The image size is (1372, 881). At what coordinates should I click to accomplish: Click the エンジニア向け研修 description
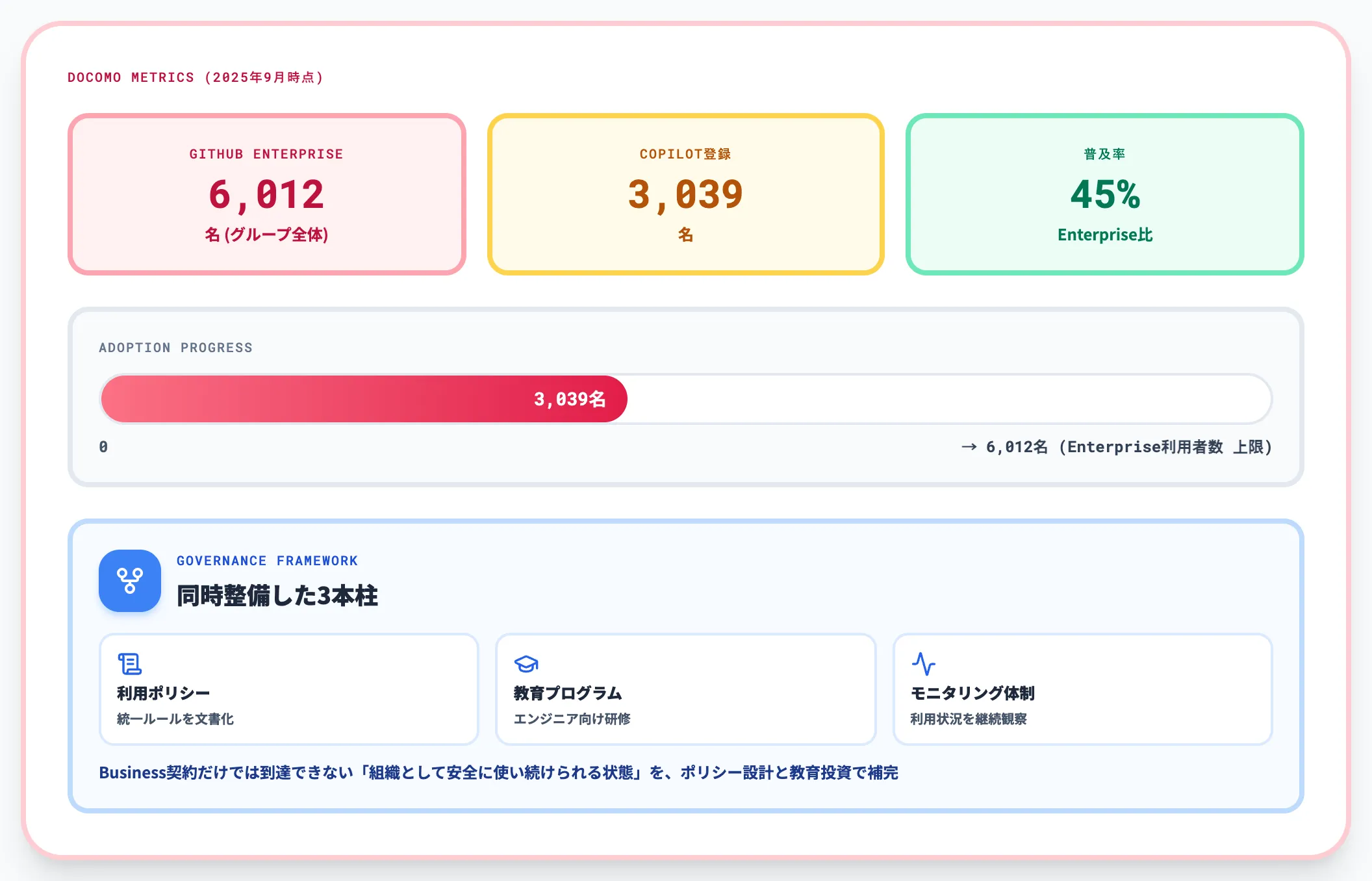point(572,719)
